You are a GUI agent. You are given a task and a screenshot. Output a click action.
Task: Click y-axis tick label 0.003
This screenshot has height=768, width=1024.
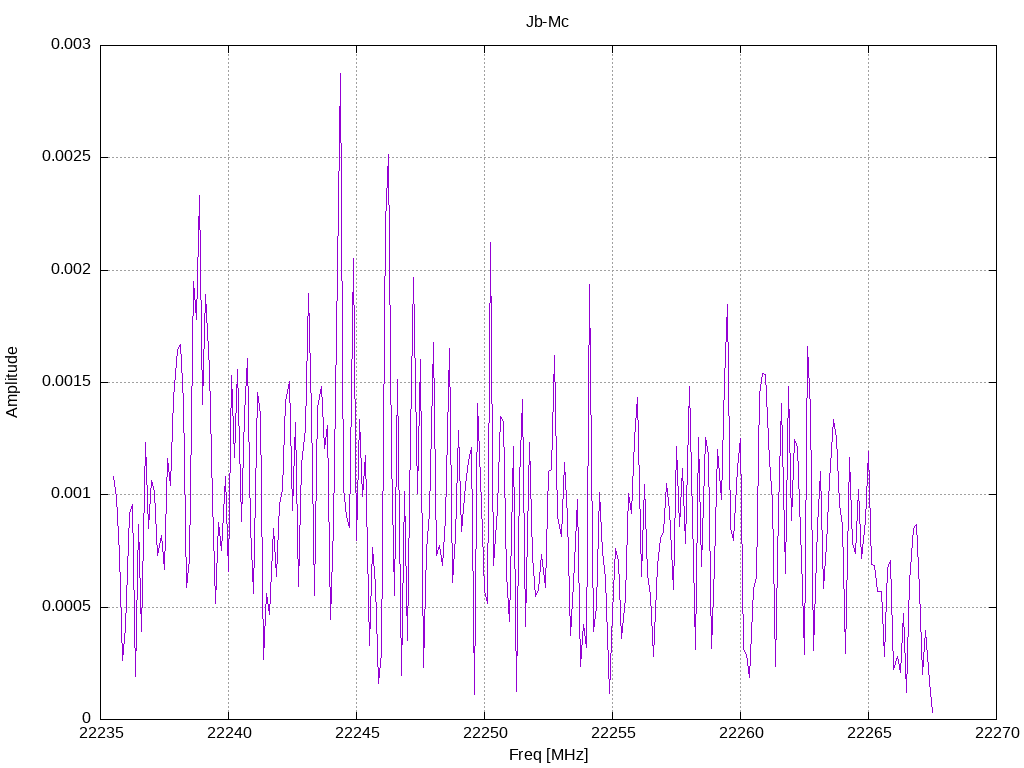71,44
